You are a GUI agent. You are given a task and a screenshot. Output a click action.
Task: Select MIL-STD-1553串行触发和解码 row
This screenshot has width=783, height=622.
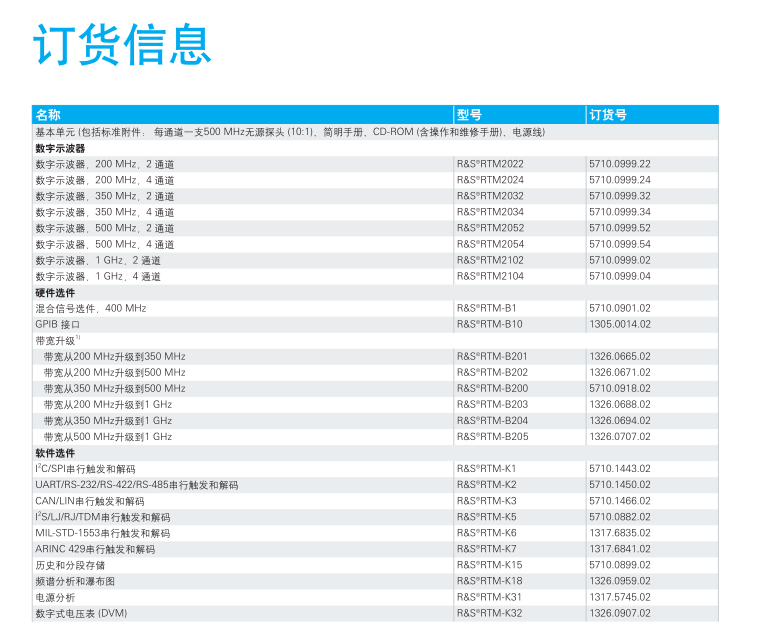pos(376,533)
